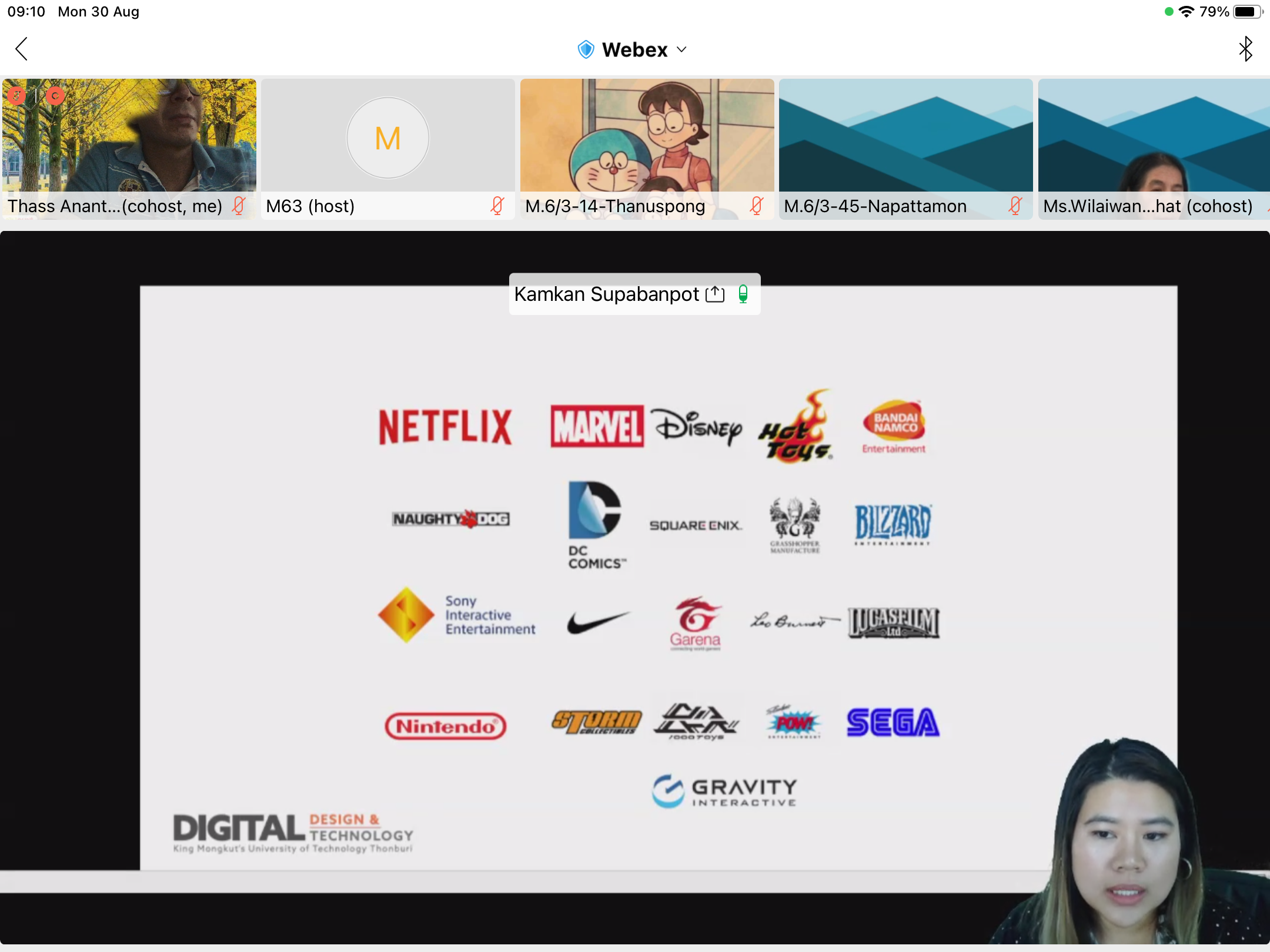The height and width of the screenshot is (952, 1270).
Task: Tap the Disney logo on the slide
Action: [698, 428]
